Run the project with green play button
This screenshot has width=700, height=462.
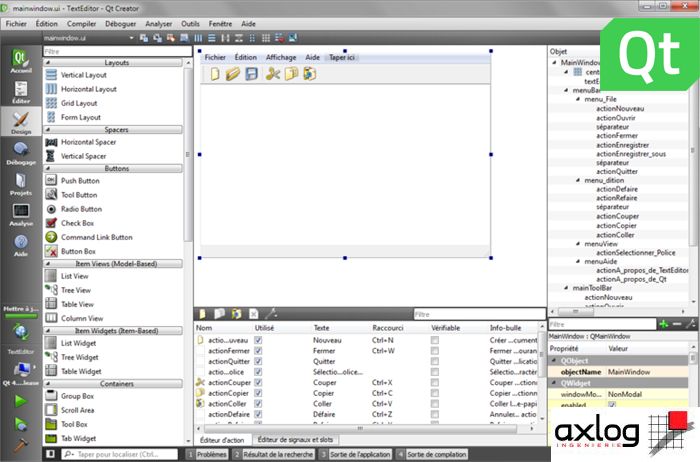20,401
